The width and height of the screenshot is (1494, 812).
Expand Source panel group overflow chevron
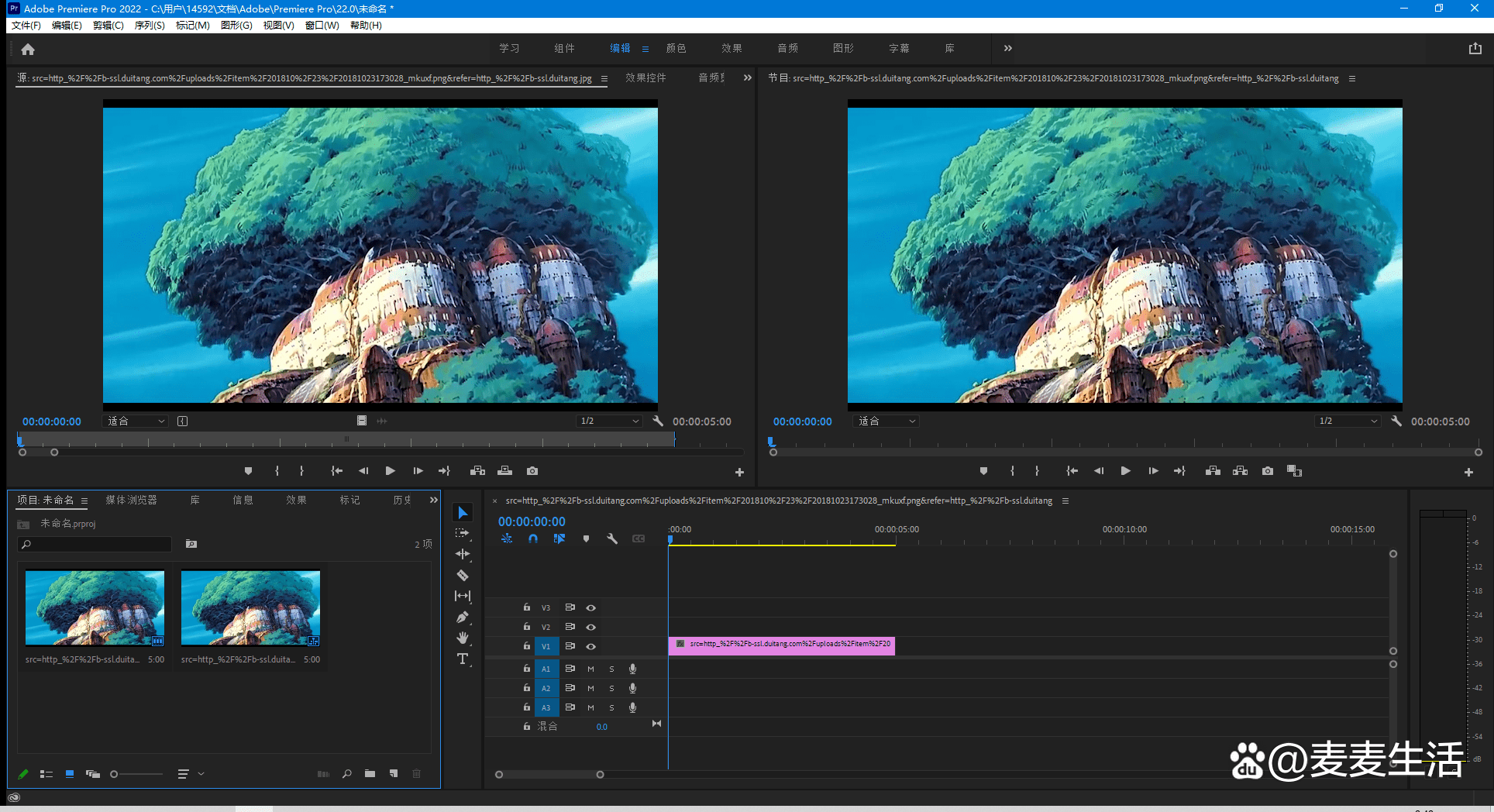point(747,77)
